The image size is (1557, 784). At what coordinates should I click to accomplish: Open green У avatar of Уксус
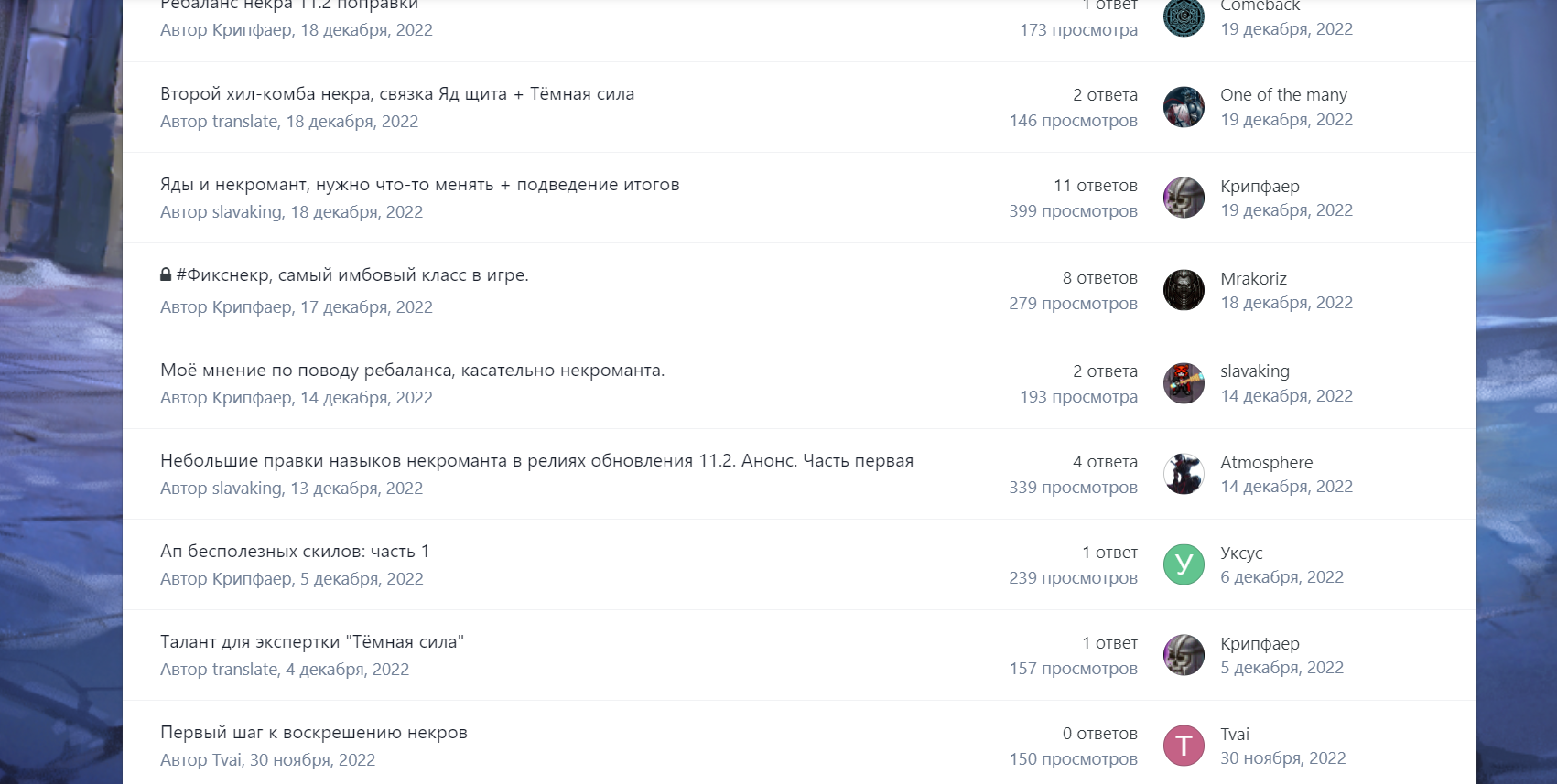pyautogui.click(x=1184, y=564)
